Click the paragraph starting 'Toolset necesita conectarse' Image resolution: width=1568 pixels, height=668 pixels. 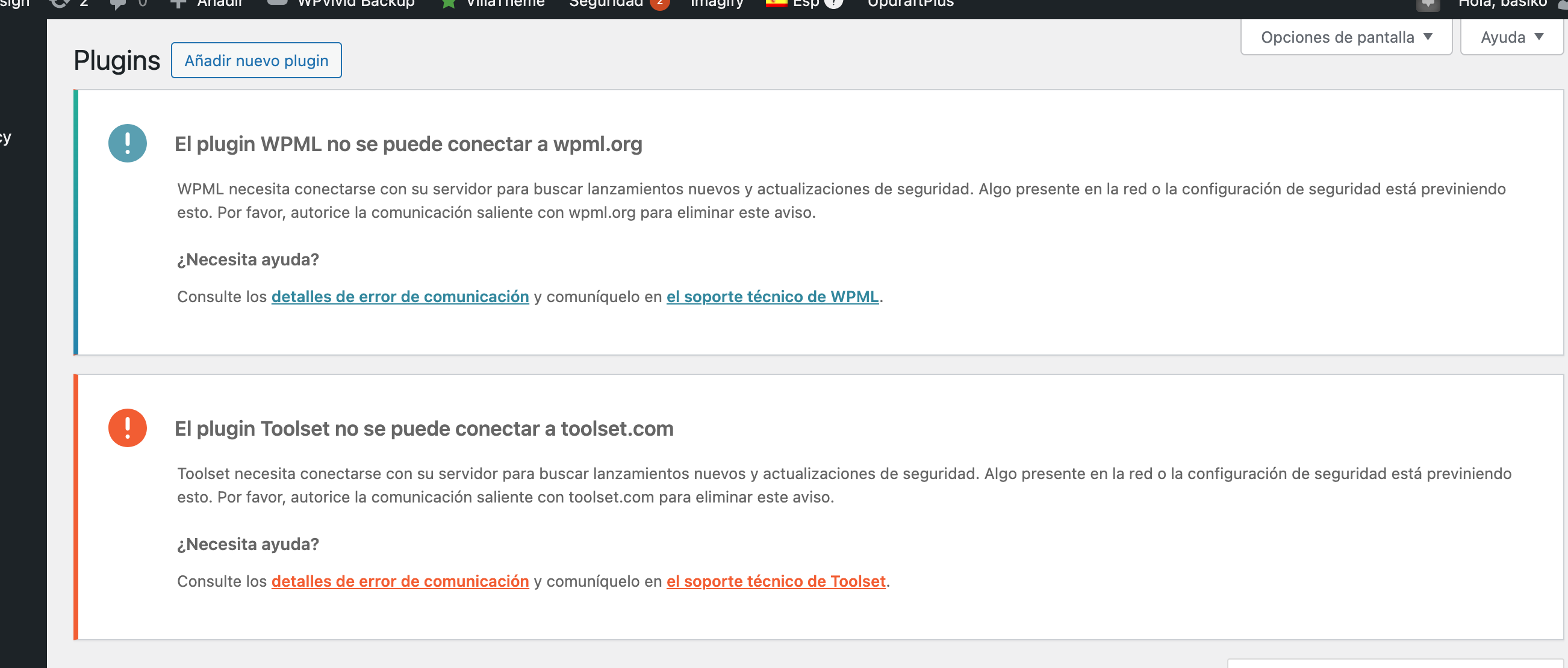pyautogui.click(x=844, y=486)
